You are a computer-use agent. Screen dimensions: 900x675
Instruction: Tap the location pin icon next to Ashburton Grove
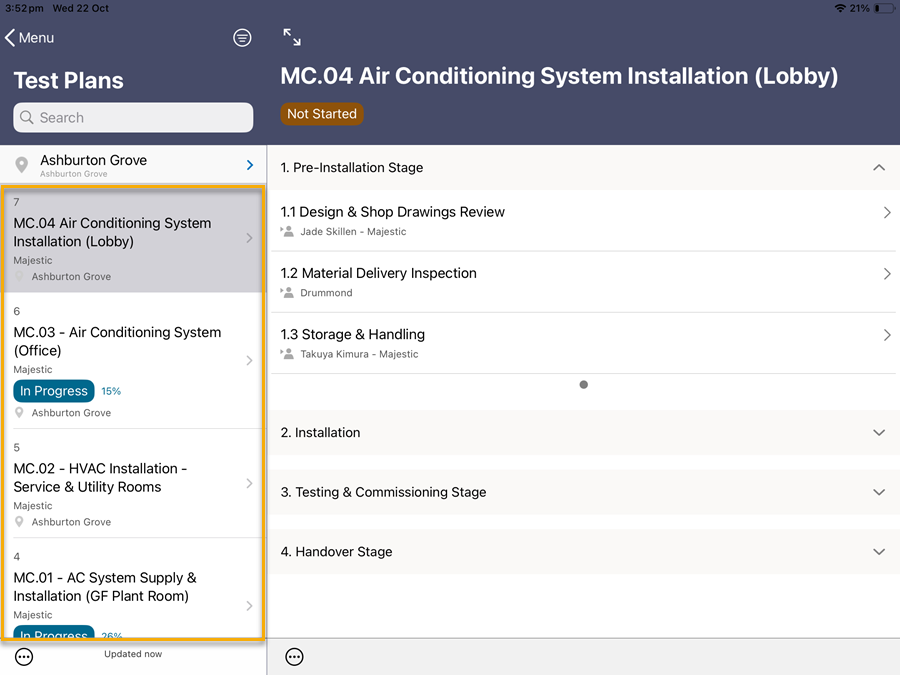(22, 165)
